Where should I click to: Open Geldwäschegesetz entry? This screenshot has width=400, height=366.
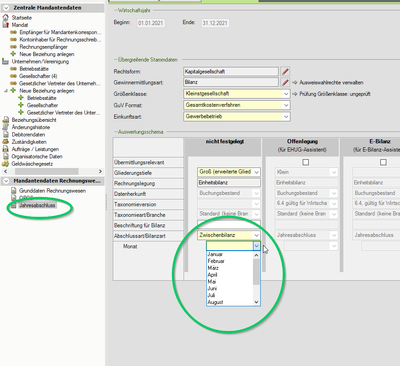(32, 164)
